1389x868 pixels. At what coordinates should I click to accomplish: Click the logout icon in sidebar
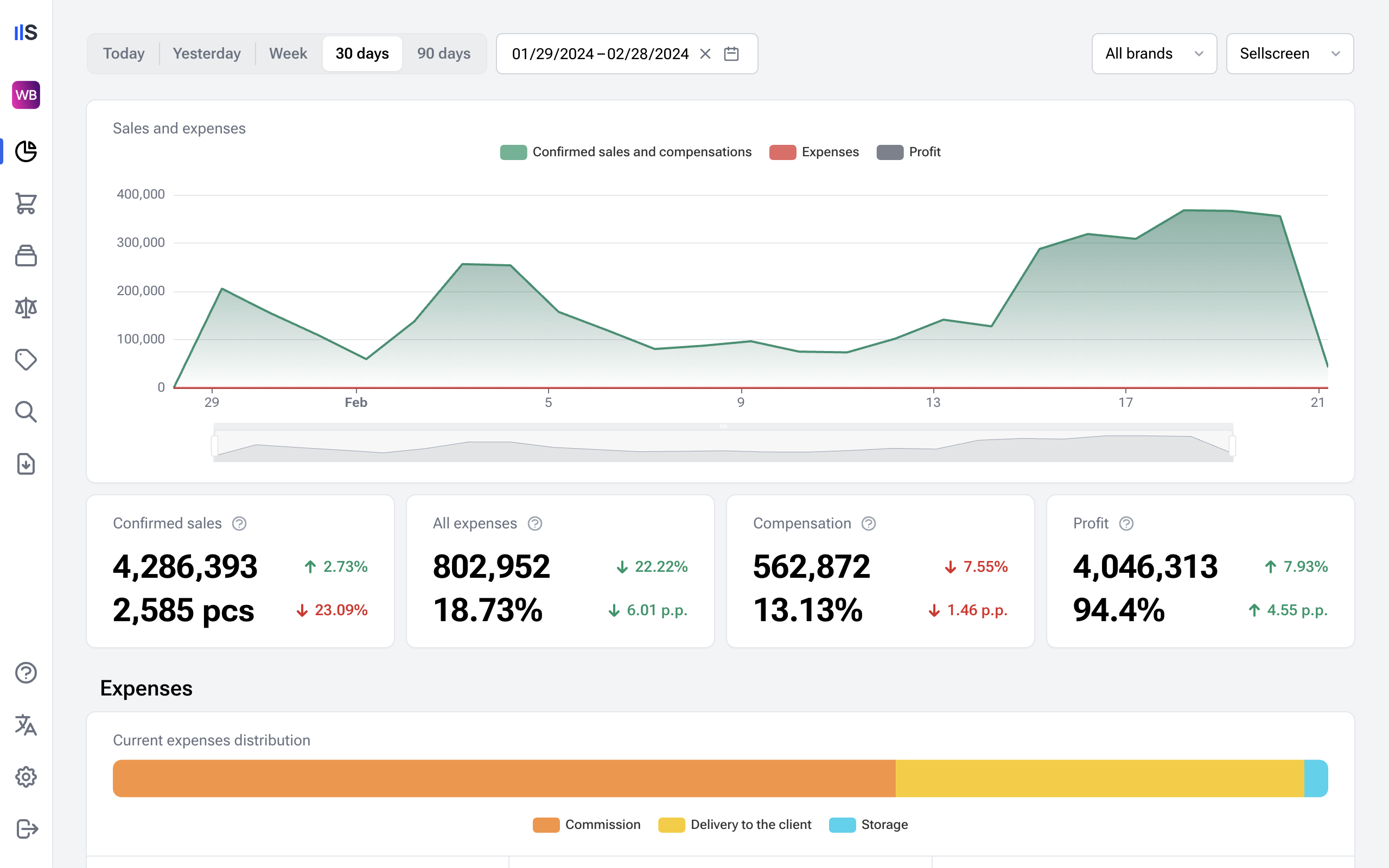tap(26, 829)
